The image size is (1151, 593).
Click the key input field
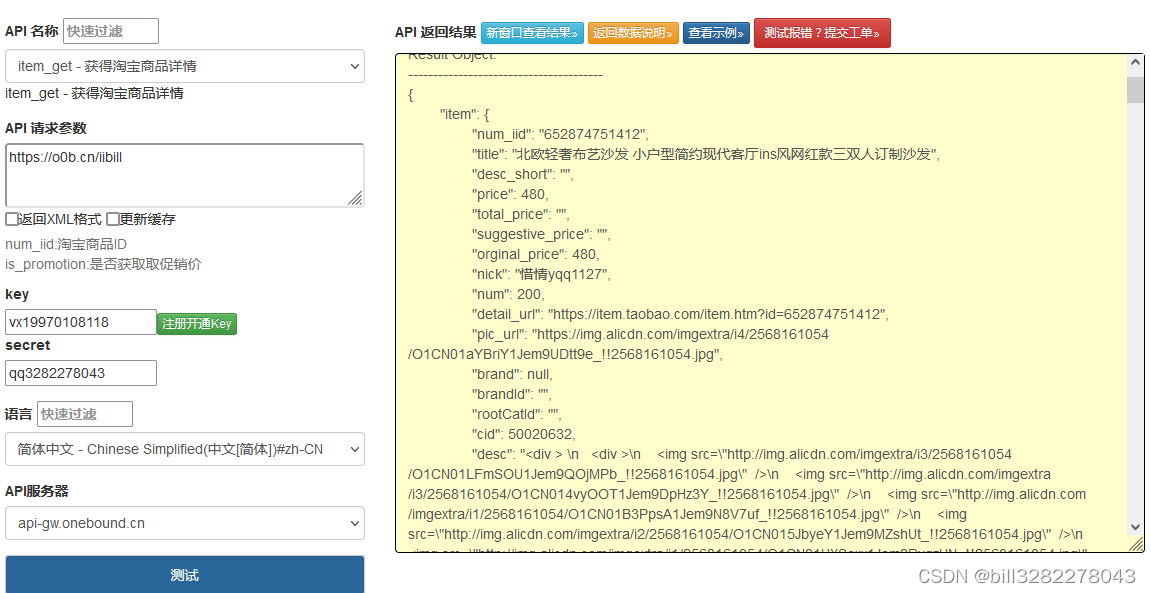point(81,322)
